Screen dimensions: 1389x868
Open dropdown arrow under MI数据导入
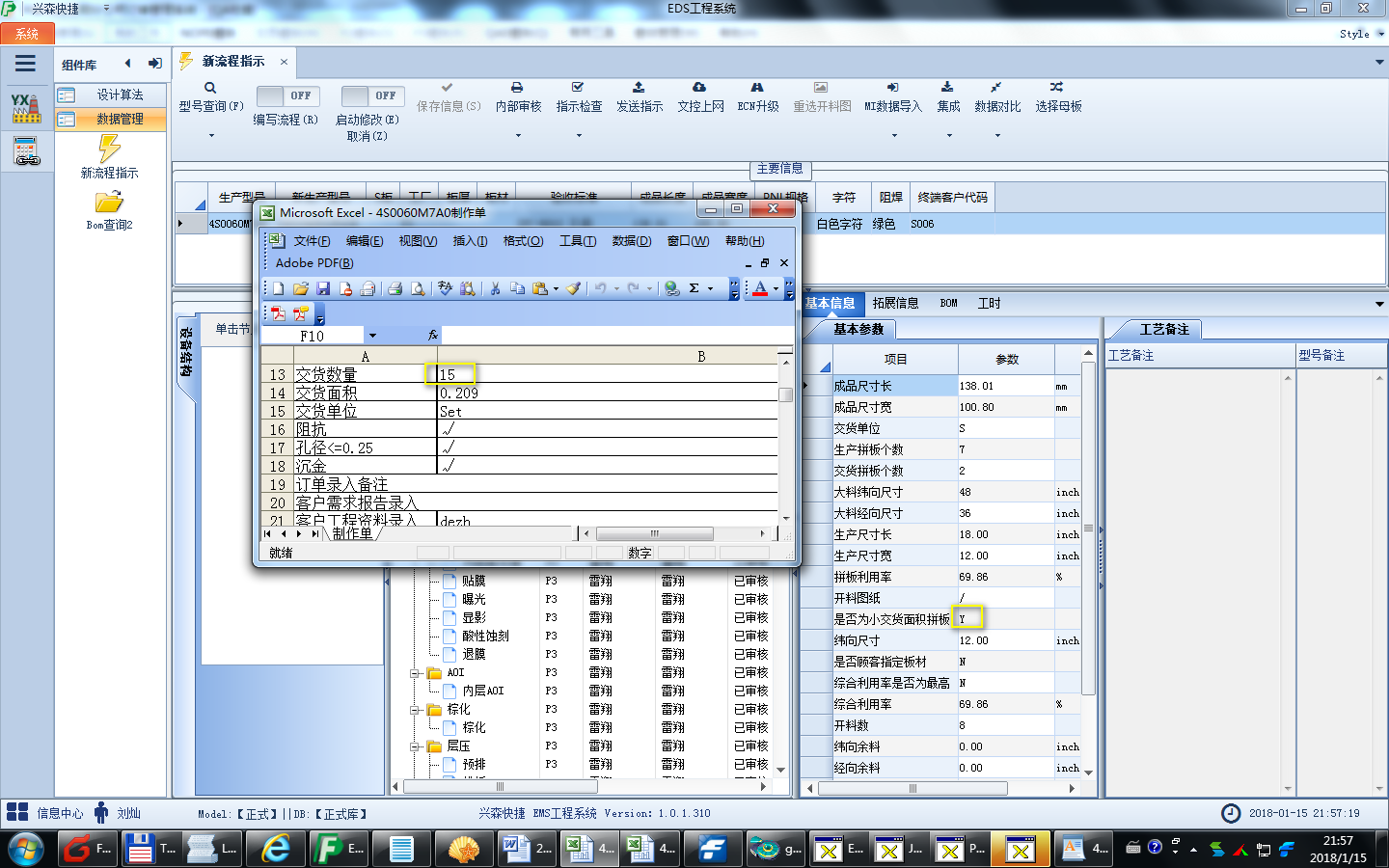click(x=893, y=136)
